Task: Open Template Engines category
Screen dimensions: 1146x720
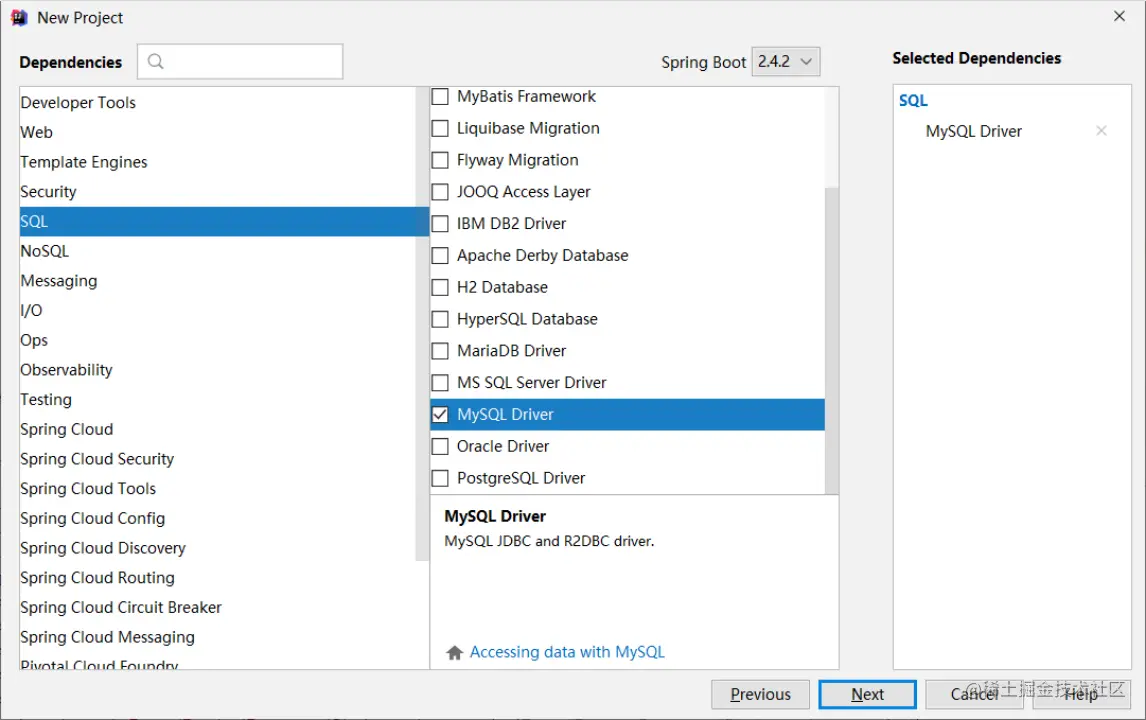Action: 218,162
